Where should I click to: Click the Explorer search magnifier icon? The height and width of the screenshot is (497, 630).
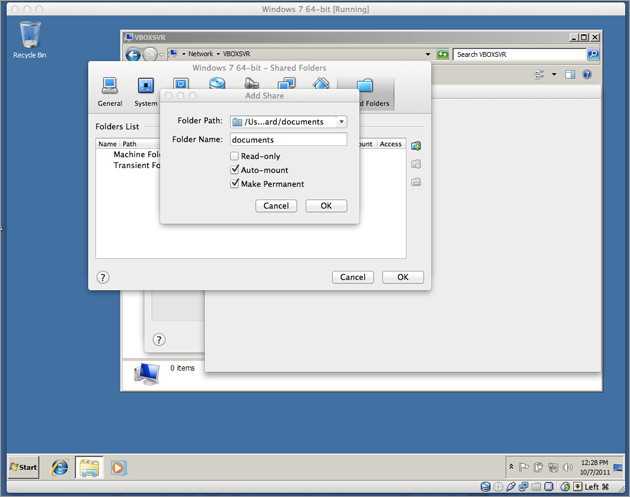click(593, 54)
